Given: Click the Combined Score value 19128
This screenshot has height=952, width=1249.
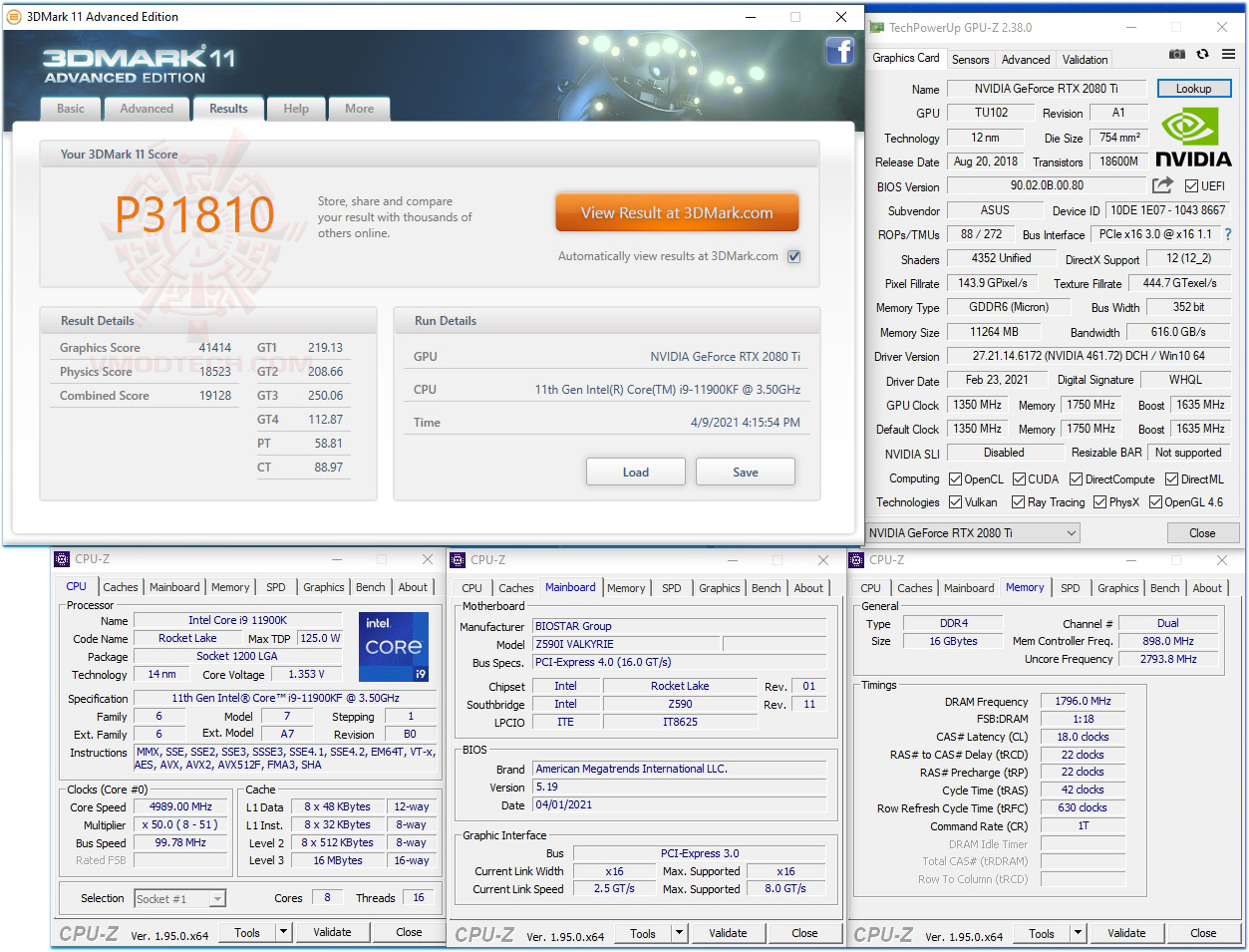Looking at the screenshot, I should [x=214, y=396].
